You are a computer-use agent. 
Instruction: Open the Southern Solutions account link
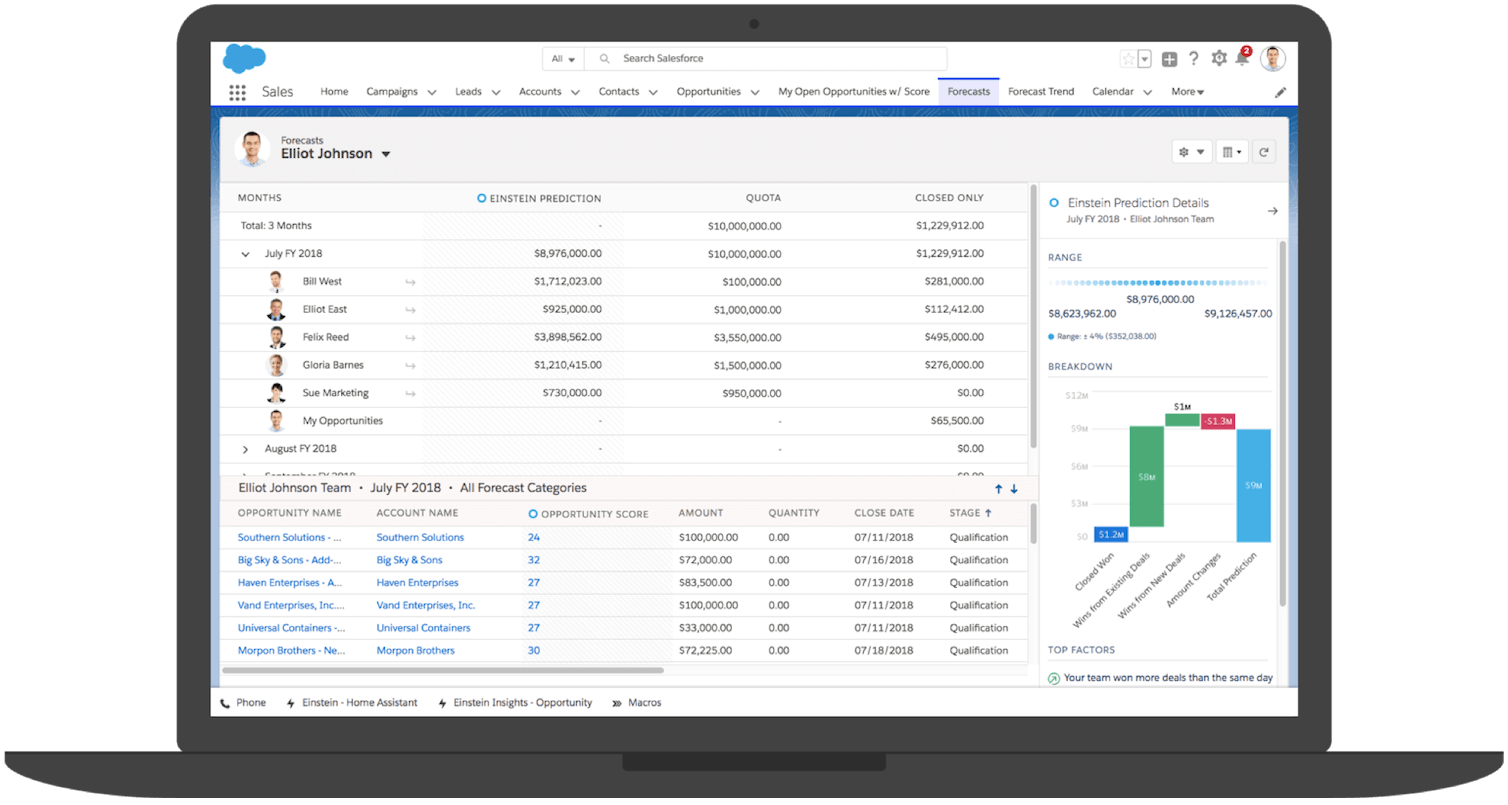(x=420, y=537)
